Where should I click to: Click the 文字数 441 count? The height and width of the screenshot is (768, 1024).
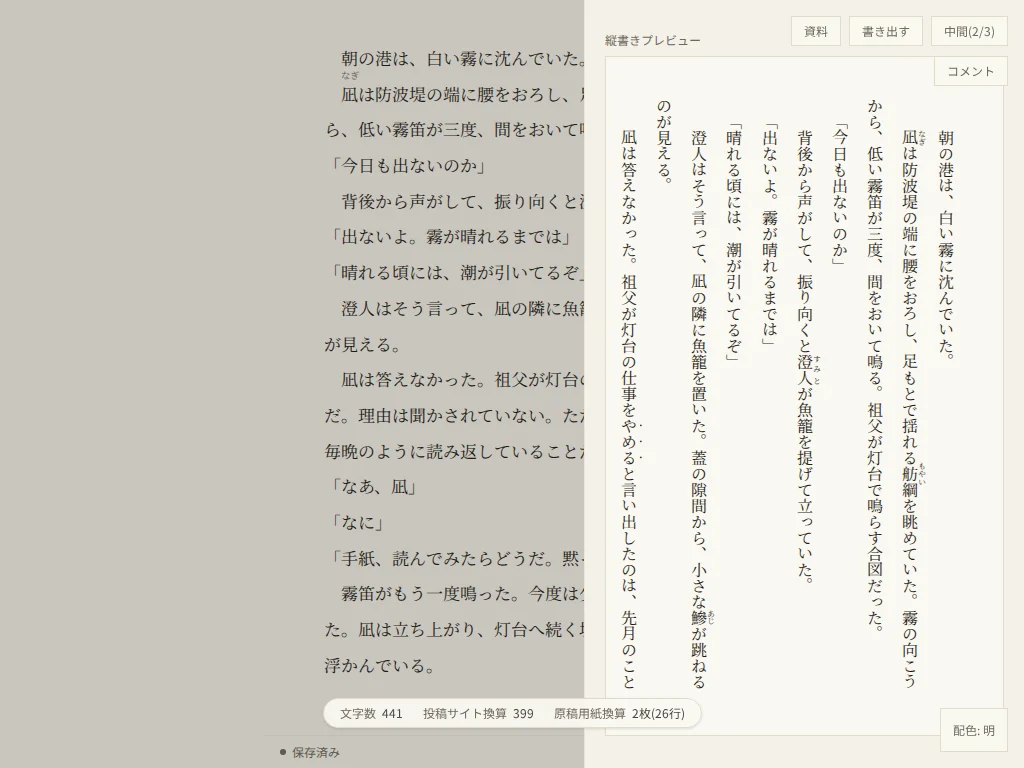tap(371, 714)
